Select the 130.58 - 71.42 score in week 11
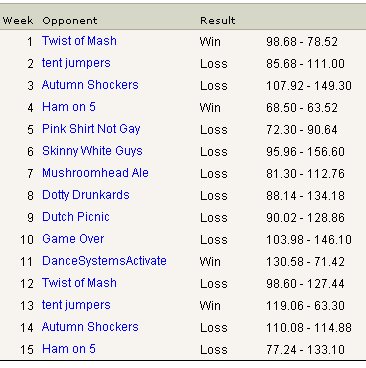The width and height of the screenshot is (366, 368). tap(305, 262)
